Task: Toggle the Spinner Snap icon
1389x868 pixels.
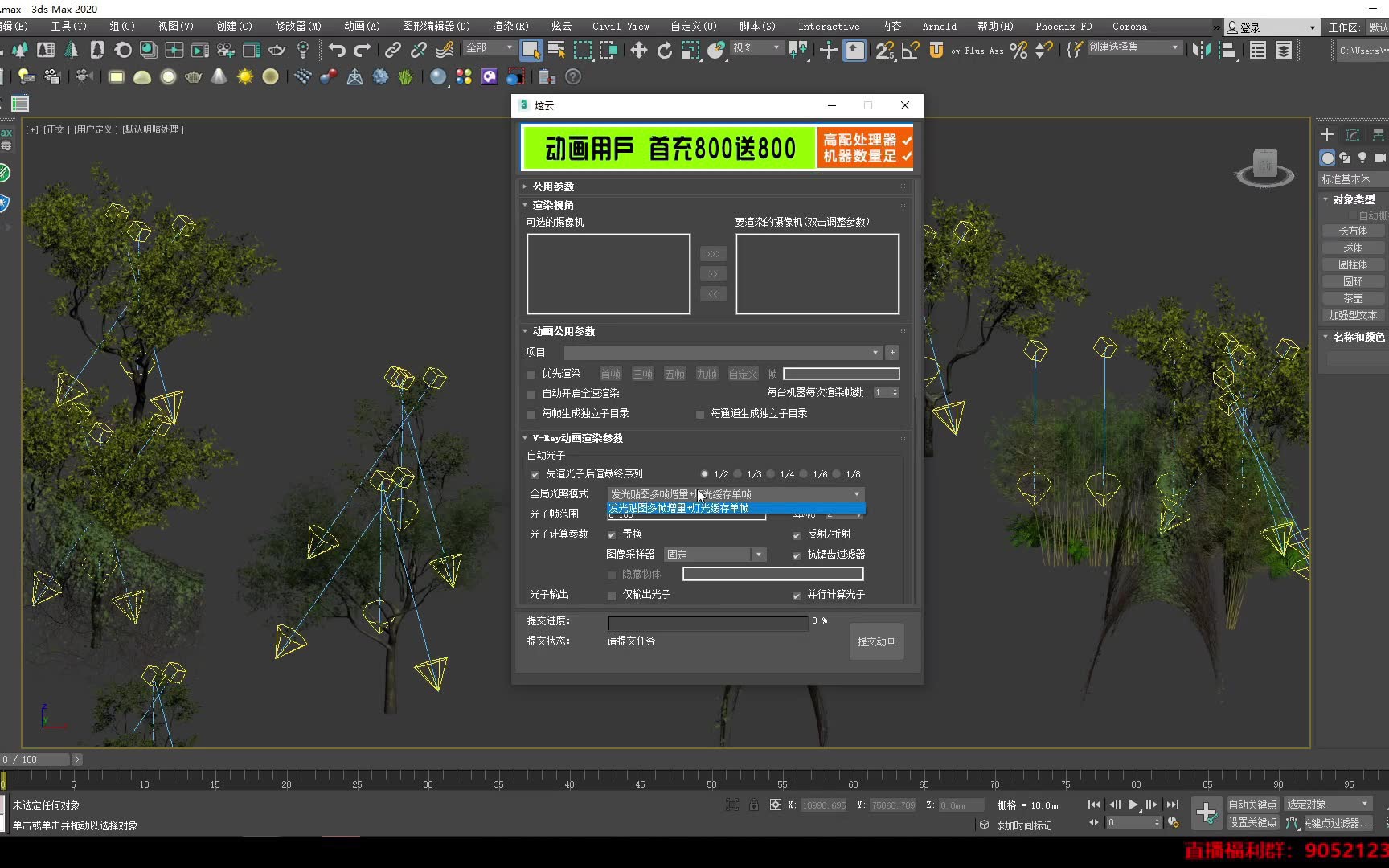Action: tap(1044, 51)
